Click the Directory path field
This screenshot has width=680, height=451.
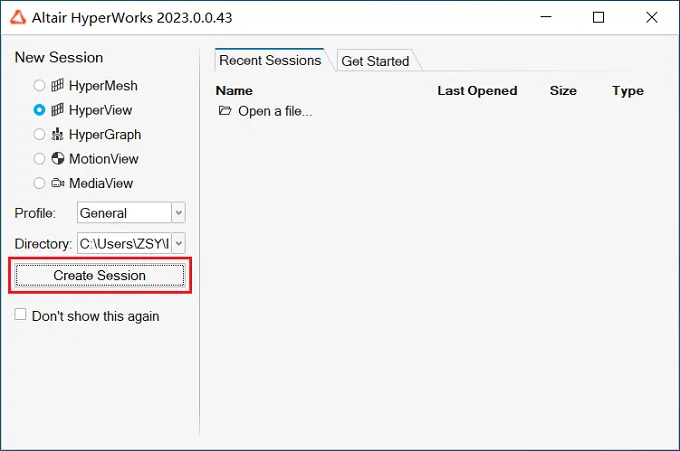pyautogui.click(x=124, y=243)
